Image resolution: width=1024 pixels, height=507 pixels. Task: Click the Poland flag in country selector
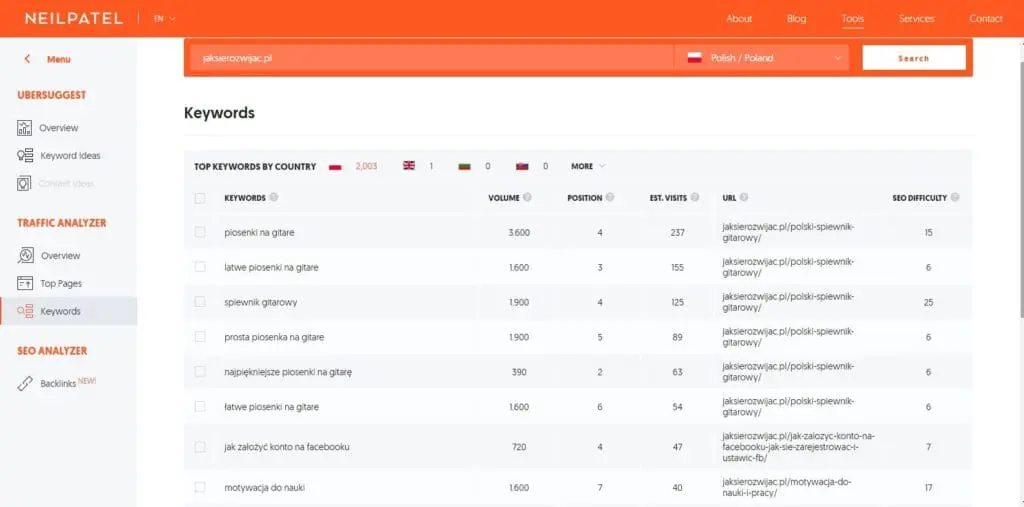coord(694,58)
